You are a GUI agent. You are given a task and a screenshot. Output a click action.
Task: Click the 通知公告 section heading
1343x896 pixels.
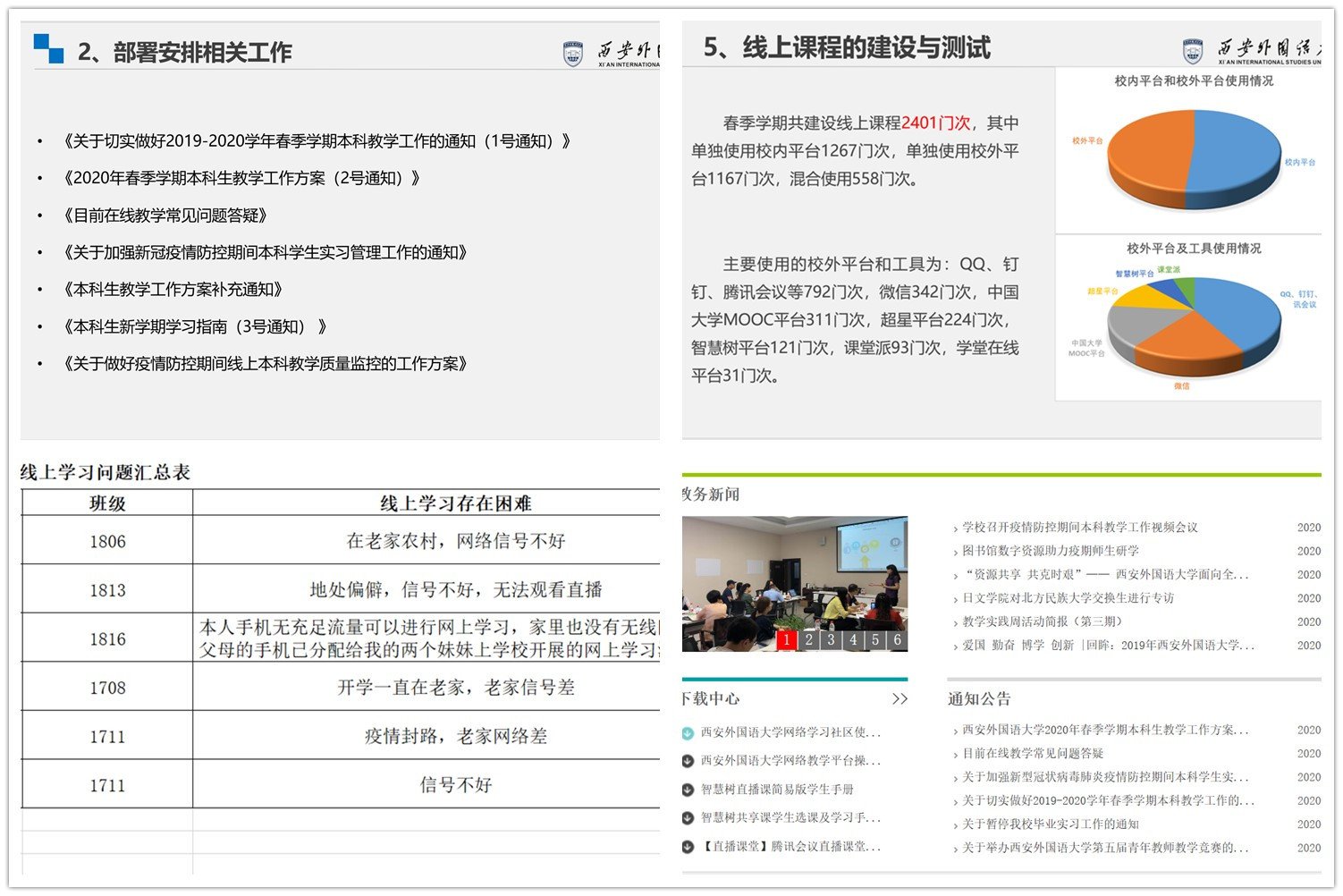click(979, 699)
